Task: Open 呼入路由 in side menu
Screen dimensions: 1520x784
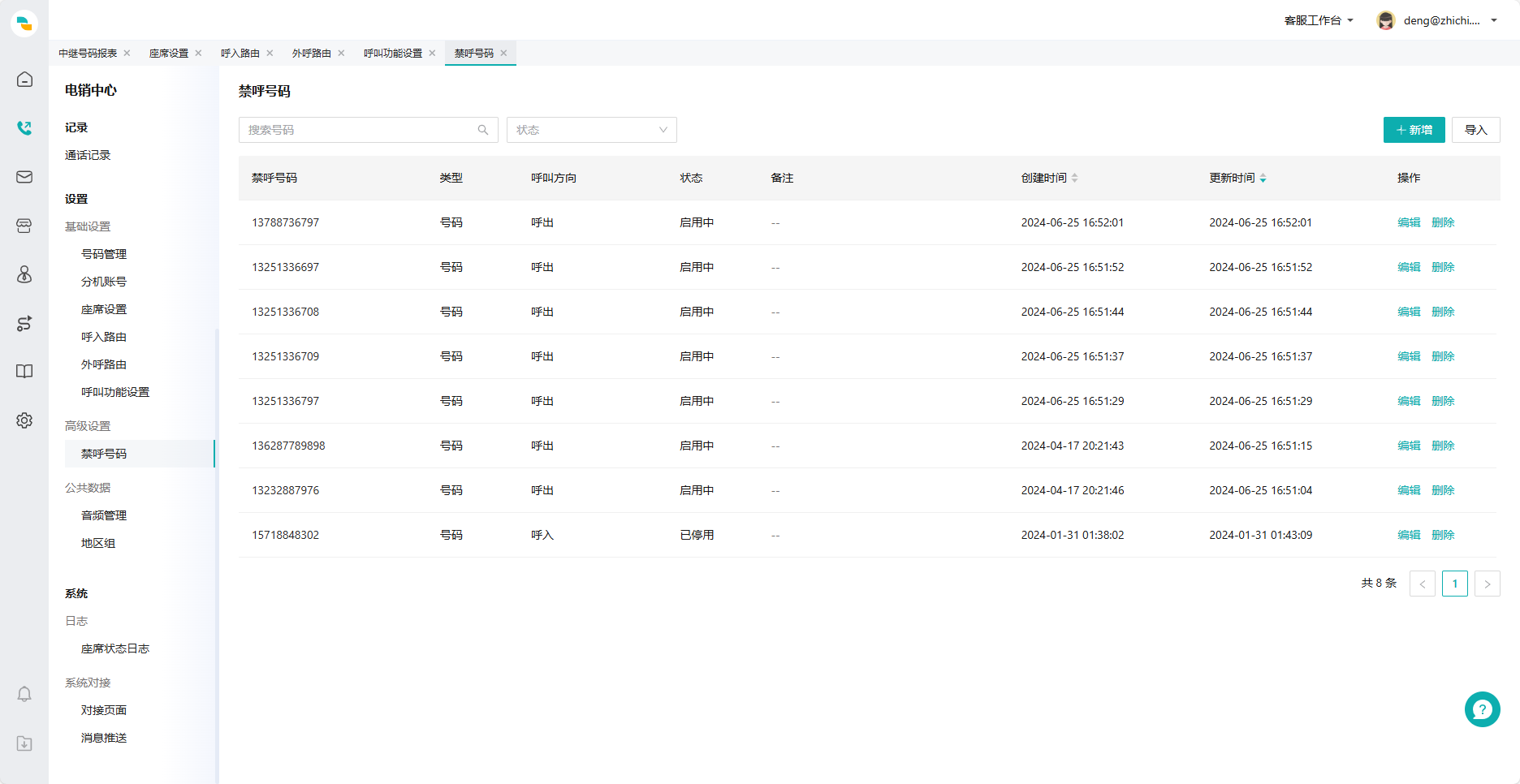Action: (104, 337)
